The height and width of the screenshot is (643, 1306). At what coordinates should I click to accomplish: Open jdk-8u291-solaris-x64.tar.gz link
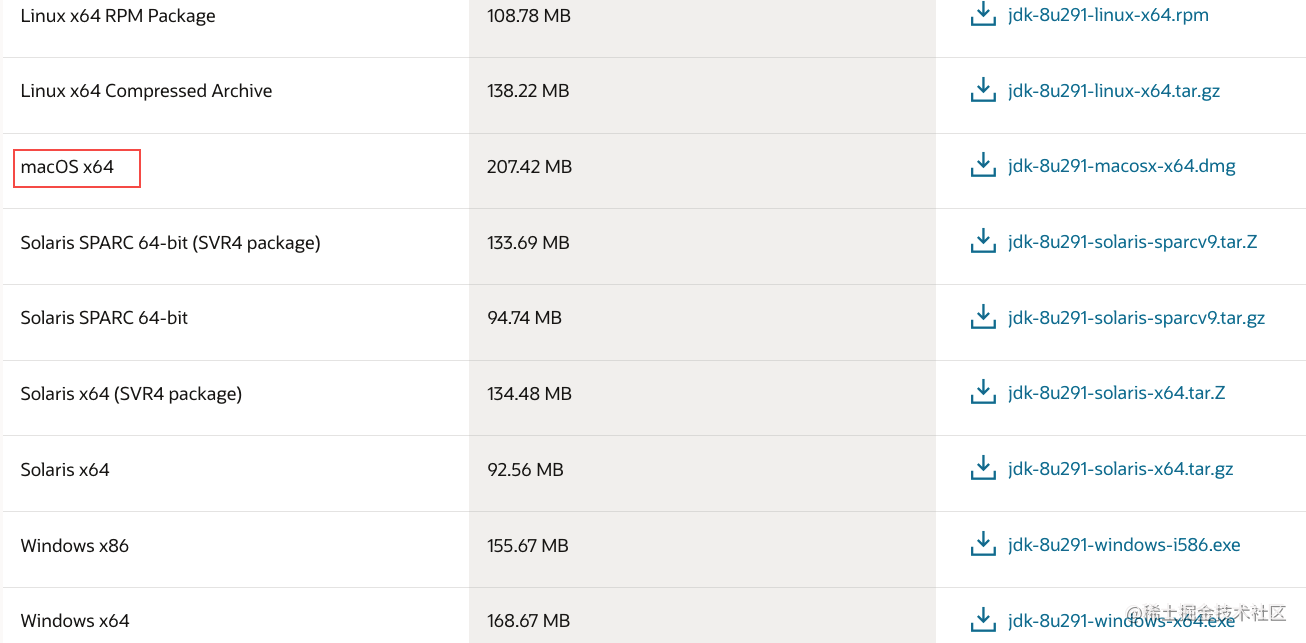[x=1120, y=469]
